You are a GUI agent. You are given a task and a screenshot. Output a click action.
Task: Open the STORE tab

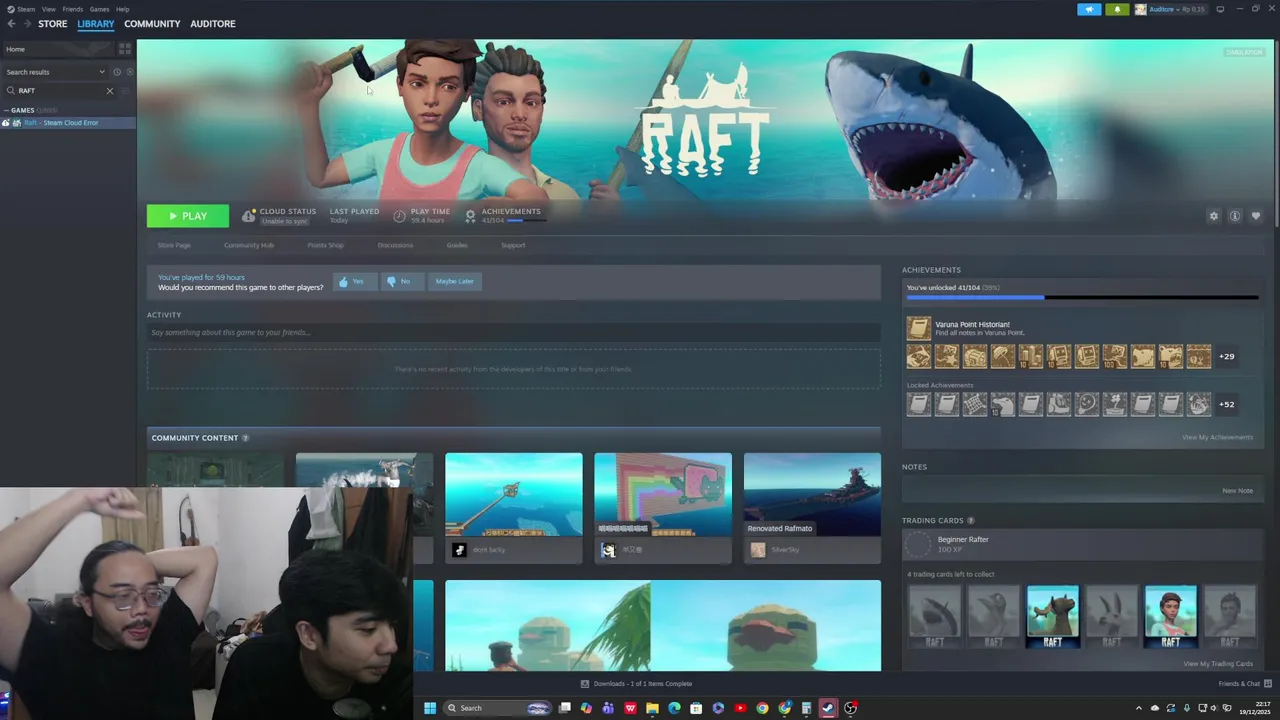[53, 24]
